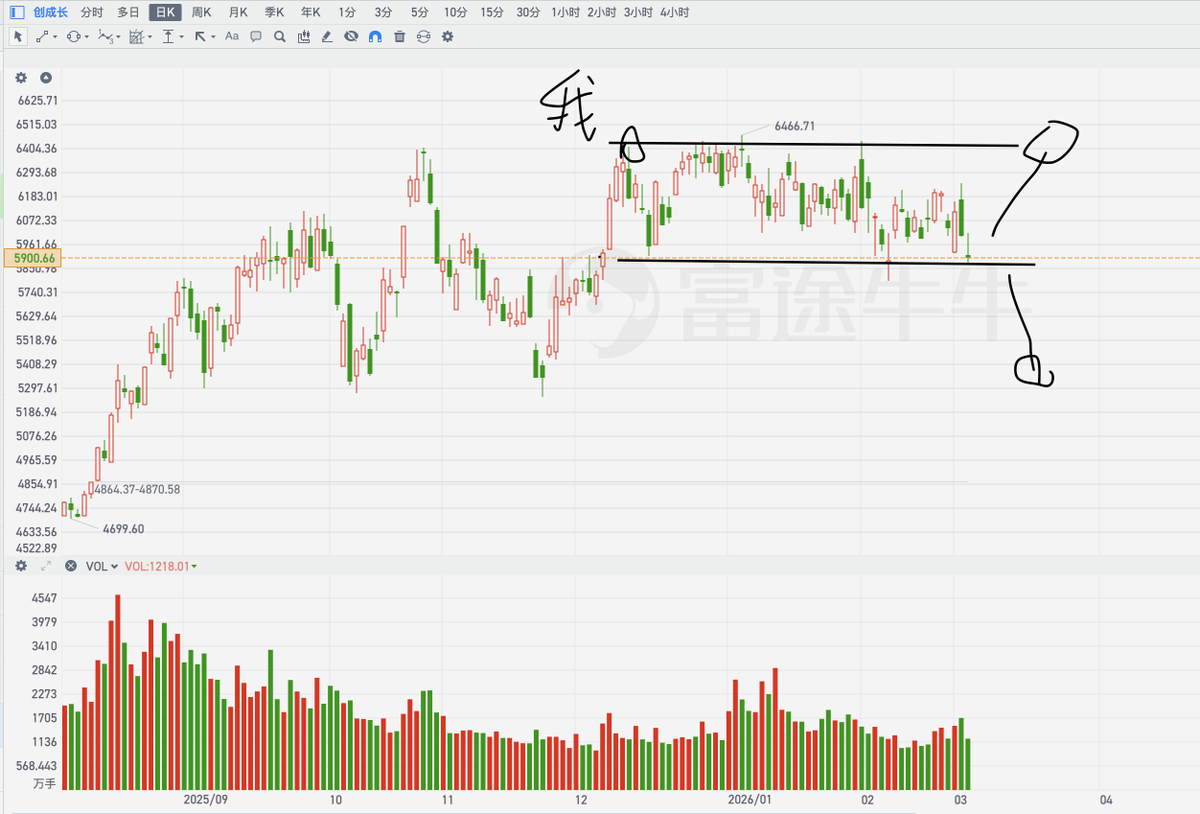Select the wave pattern drawing tool
Viewport: 1200px width, 814px height.
[x=106, y=36]
